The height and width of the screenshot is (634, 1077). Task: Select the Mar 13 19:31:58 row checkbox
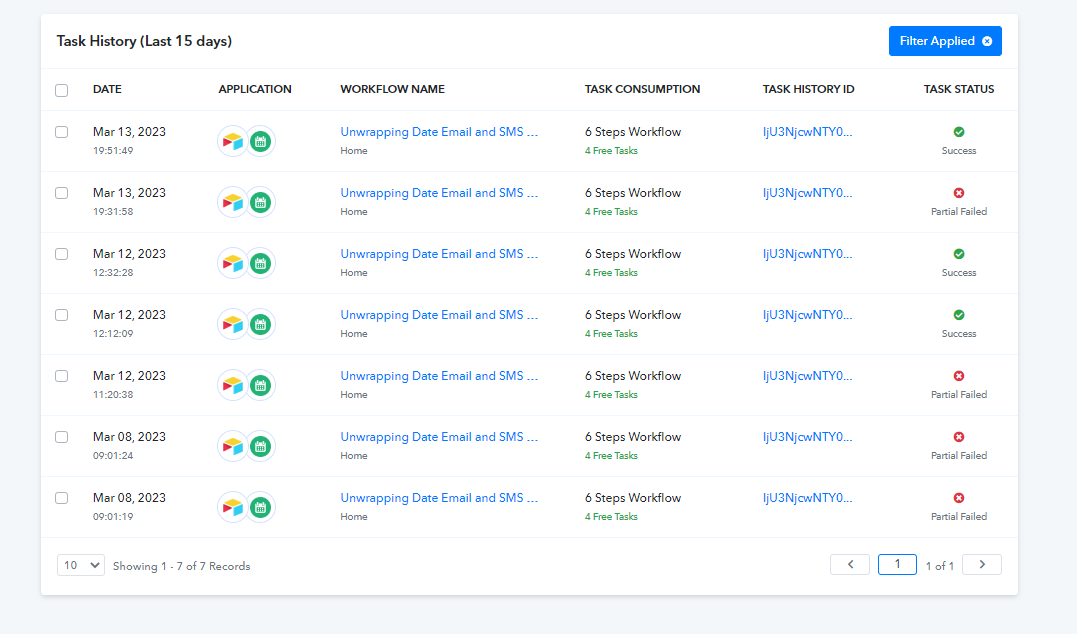62,193
